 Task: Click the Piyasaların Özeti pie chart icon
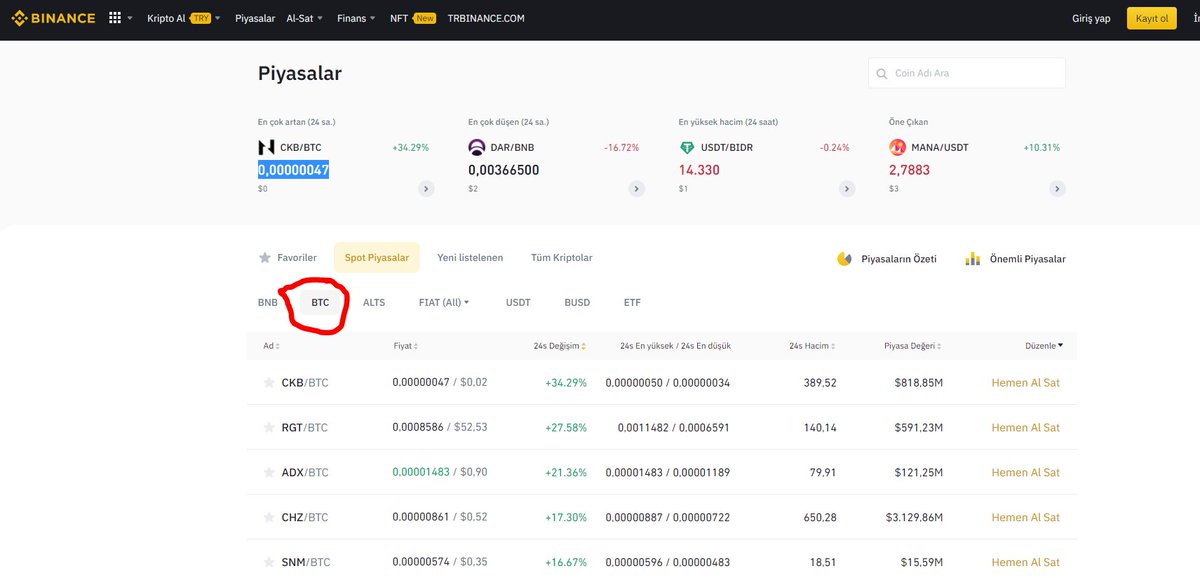[x=844, y=259]
